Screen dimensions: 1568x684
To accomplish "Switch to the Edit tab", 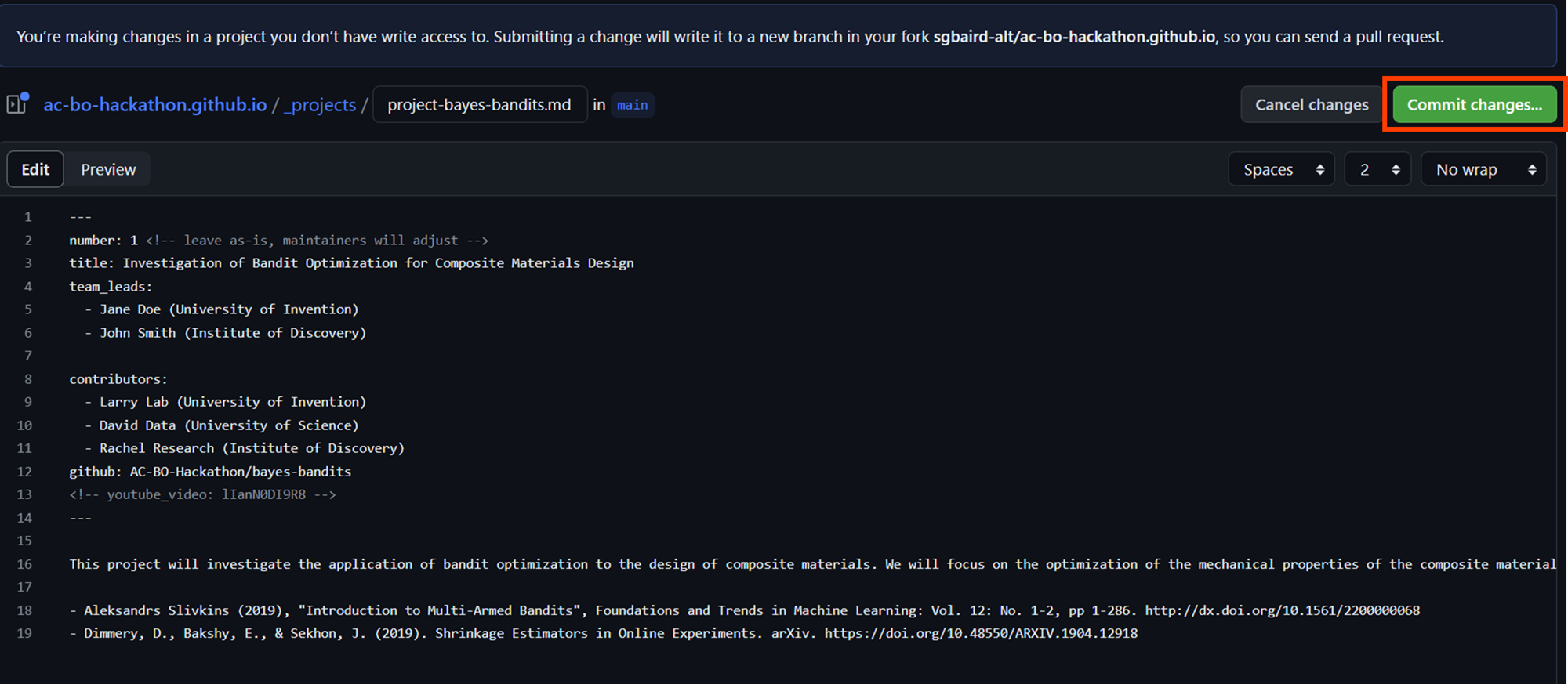I will point(35,169).
